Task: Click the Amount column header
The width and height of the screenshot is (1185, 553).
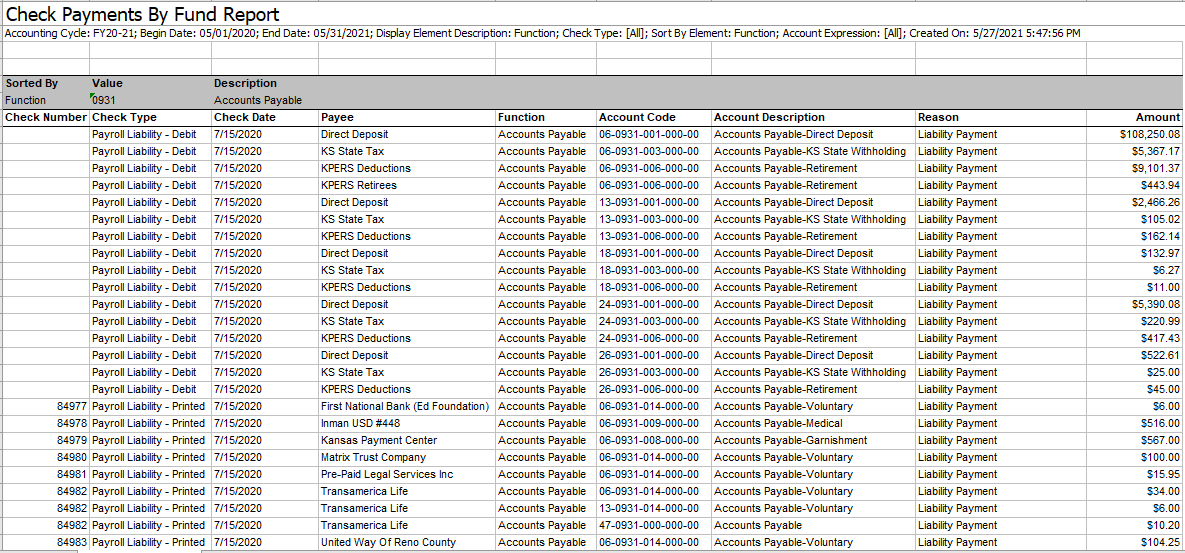Action: click(x=1134, y=117)
